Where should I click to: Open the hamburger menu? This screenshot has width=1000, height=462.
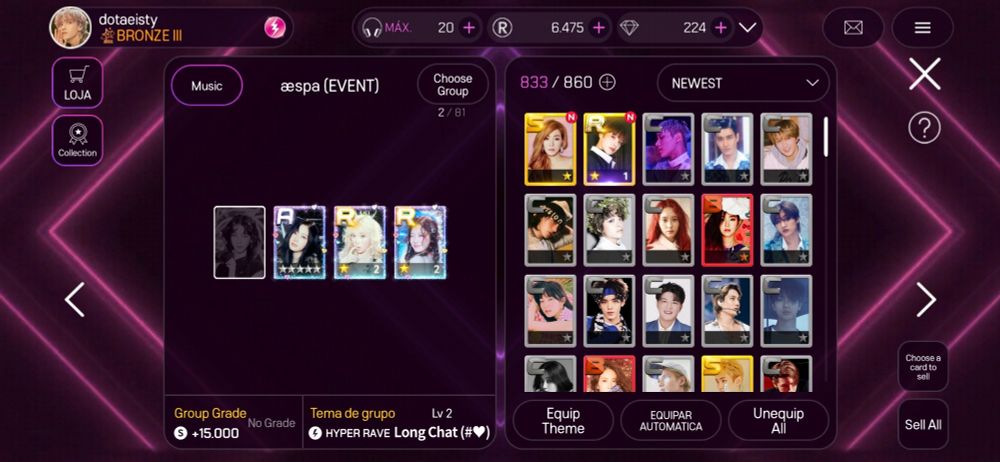(x=922, y=27)
